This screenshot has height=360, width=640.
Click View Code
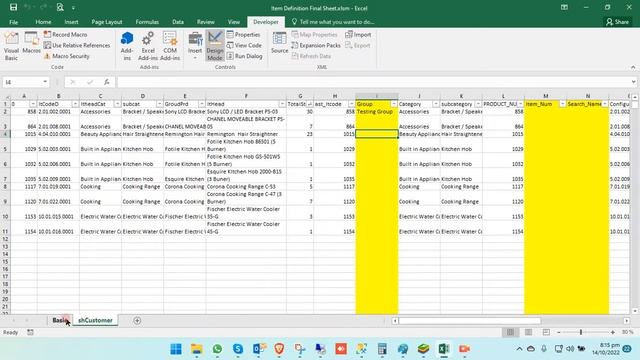(244, 45)
